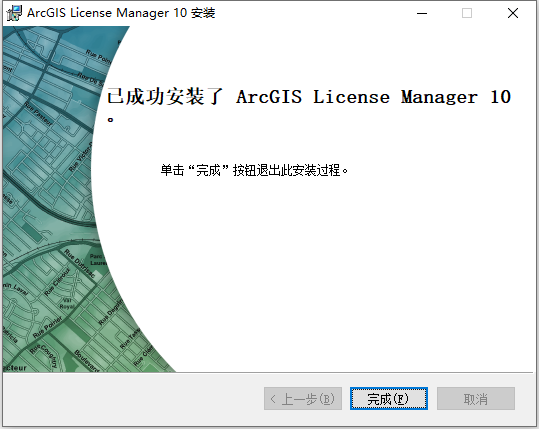539x429 pixels.
Task: Click the heading 已成功安装了 ArcGIS License Manager 10
Action: tap(308, 97)
